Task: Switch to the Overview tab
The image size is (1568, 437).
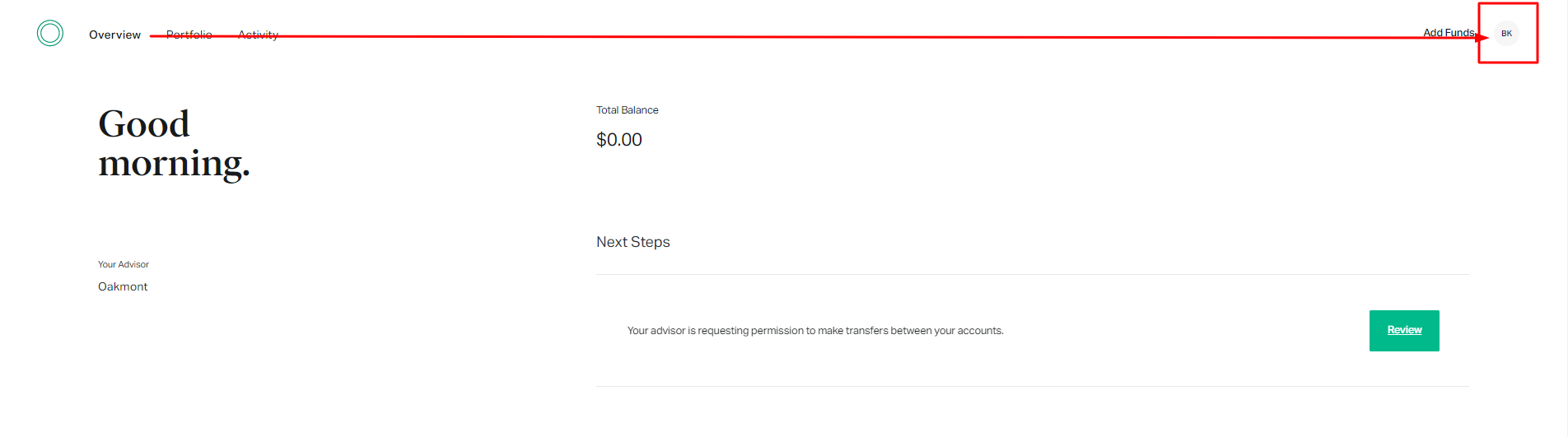Action: [114, 35]
